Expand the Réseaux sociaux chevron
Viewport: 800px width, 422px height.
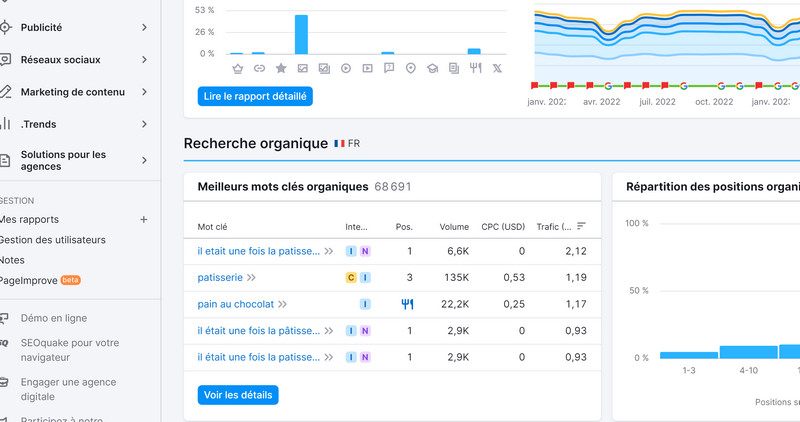(x=144, y=60)
